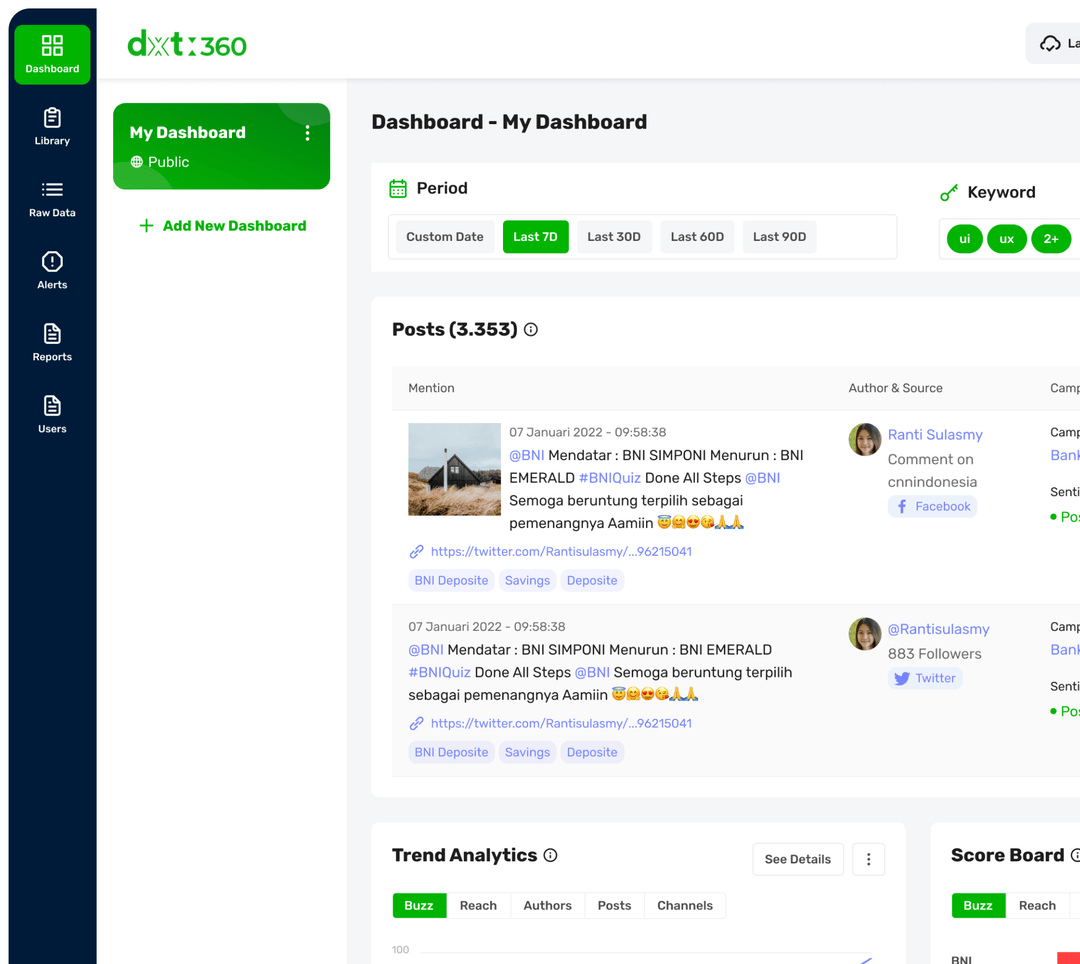Open the Trend Analytics overflow menu
Screen dimensions: 1080x964
click(868, 859)
